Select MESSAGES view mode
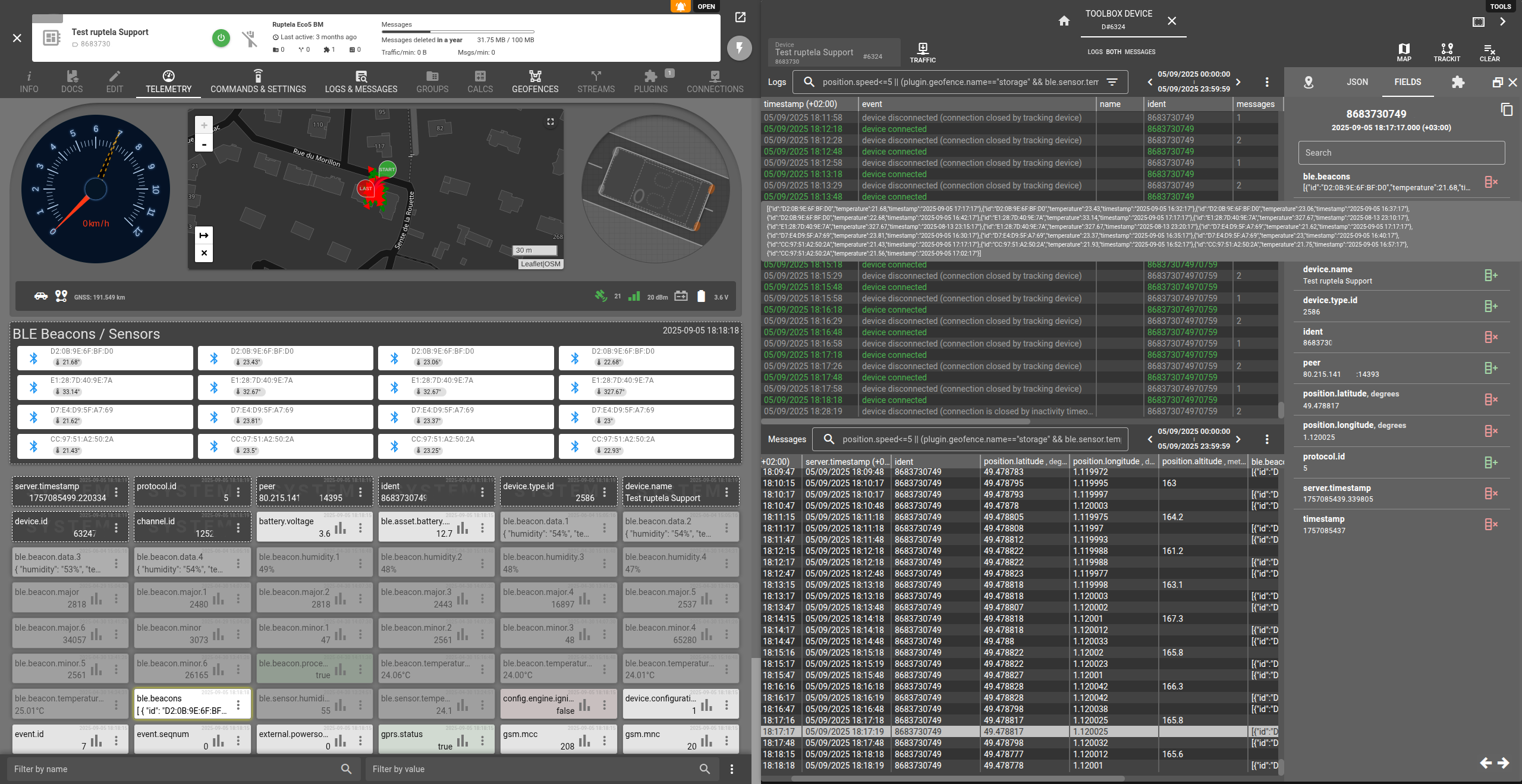1522x784 pixels. 1140,52
